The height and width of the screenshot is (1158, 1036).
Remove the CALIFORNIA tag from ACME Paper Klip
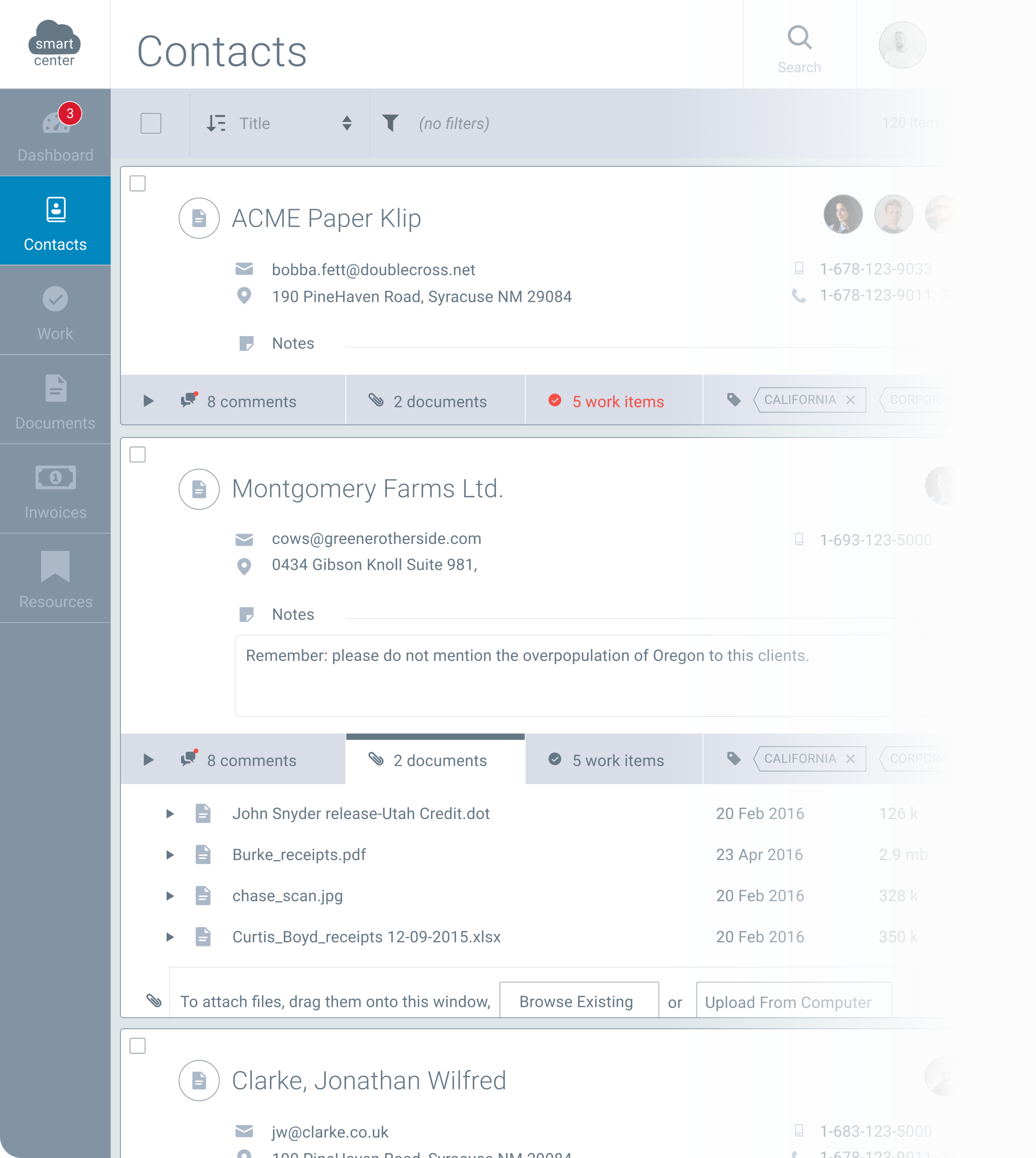(x=850, y=400)
